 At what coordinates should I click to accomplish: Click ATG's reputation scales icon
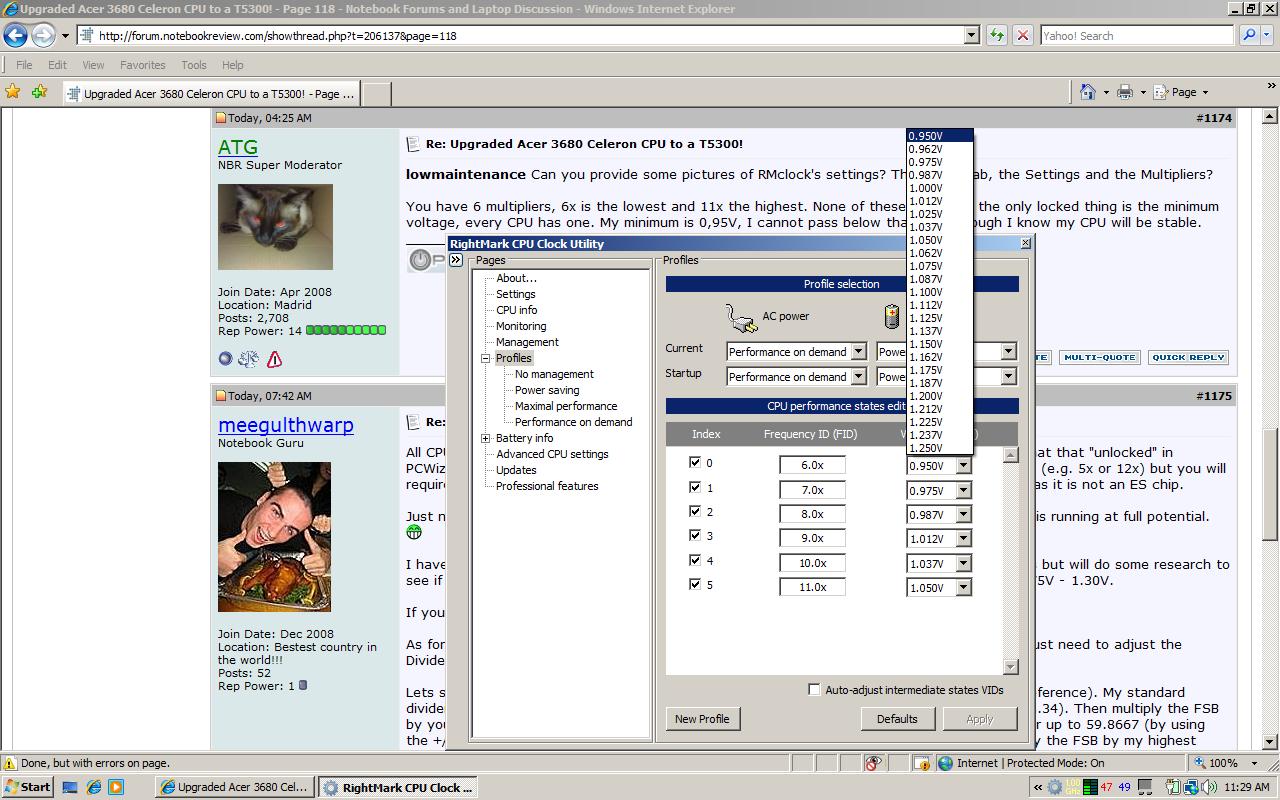pos(249,358)
